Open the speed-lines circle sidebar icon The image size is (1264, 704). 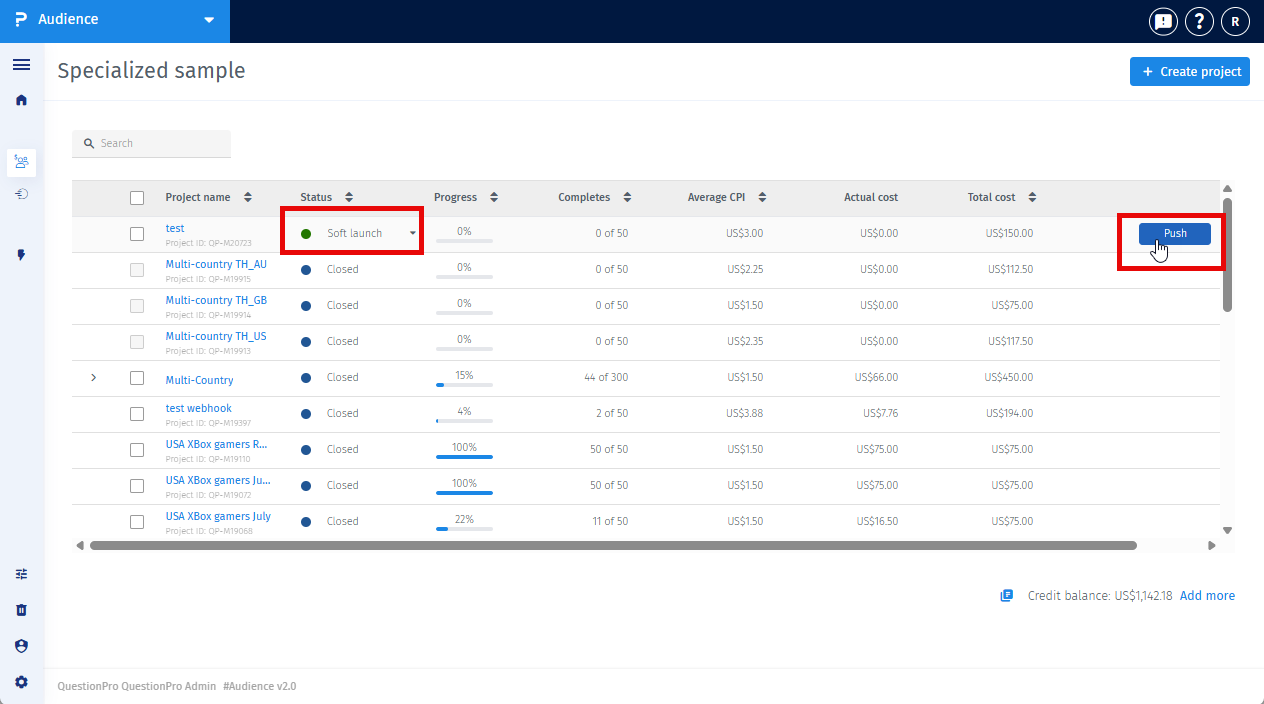pos(21,193)
